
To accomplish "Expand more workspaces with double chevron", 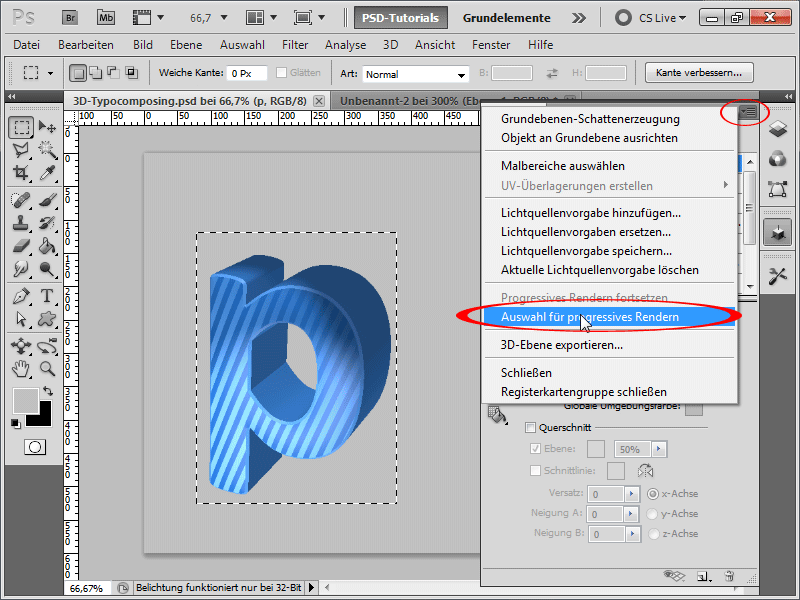I will [579, 18].
